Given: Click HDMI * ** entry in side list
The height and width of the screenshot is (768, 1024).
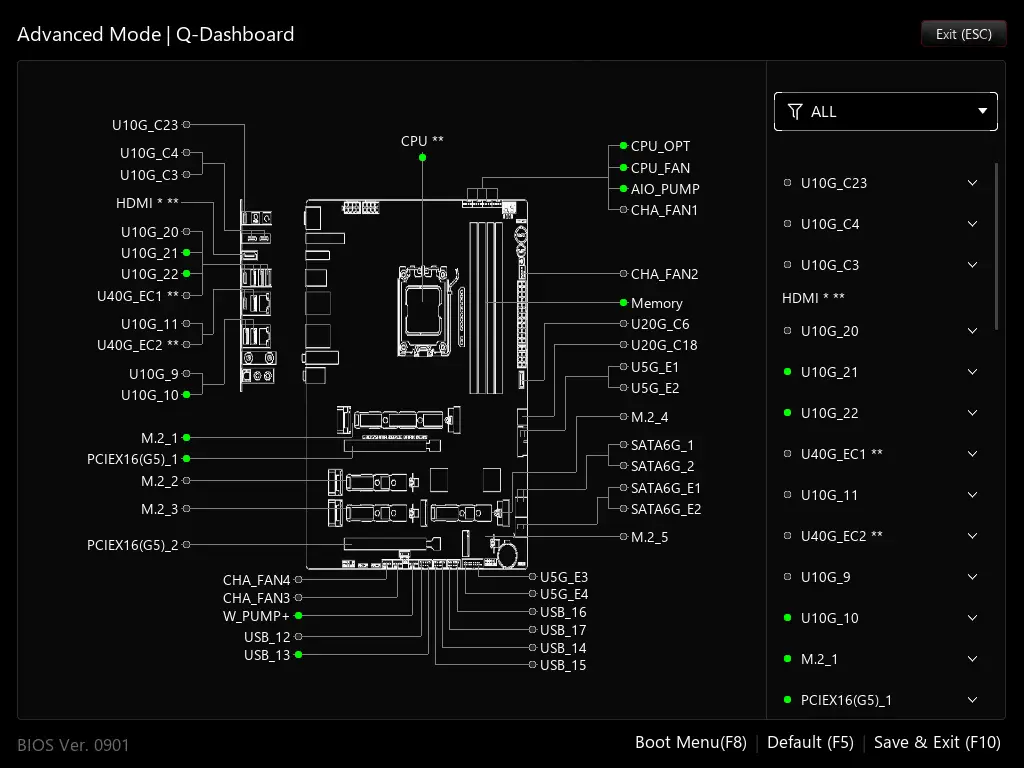Looking at the screenshot, I should tap(813, 298).
